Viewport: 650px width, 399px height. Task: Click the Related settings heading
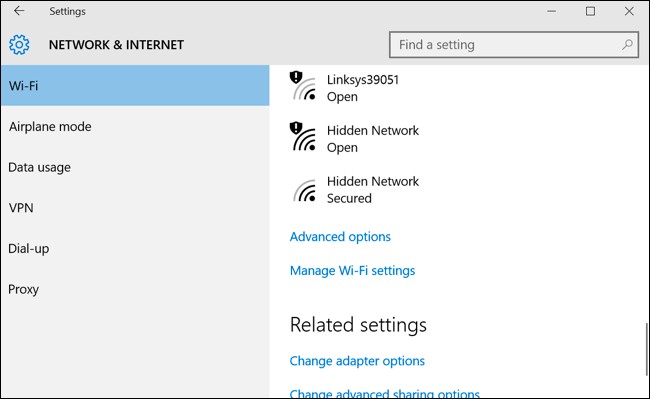[x=358, y=324]
